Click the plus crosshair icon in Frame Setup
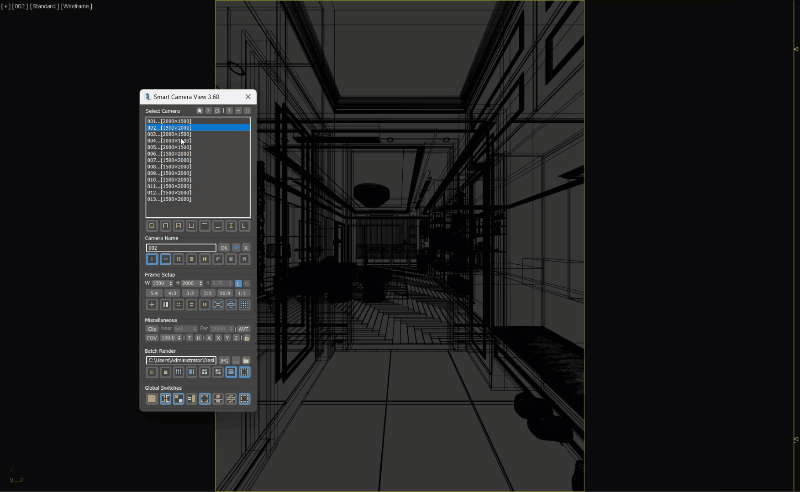 click(152, 304)
